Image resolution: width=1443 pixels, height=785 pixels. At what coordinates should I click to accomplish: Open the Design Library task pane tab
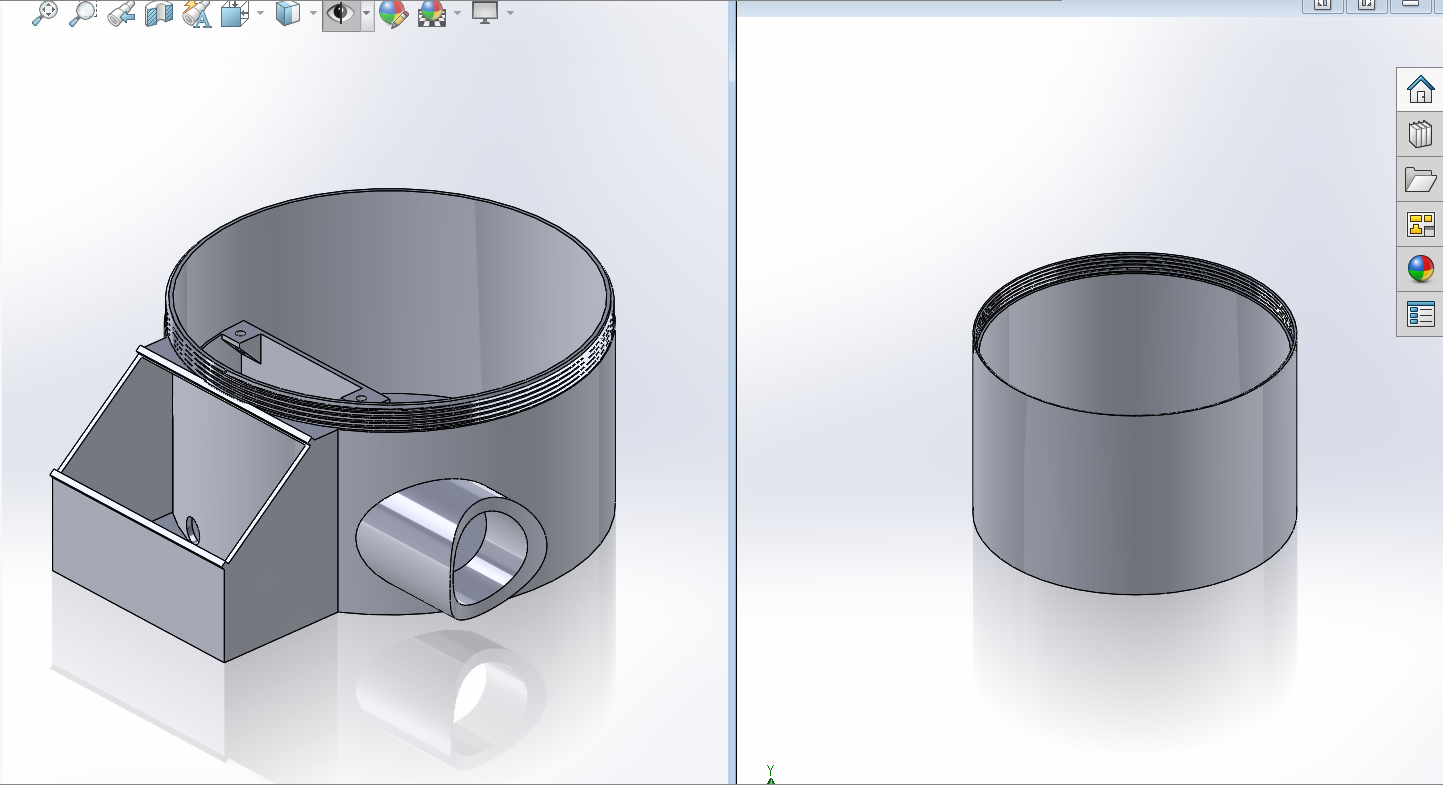pyautogui.click(x=1420, y=134)
